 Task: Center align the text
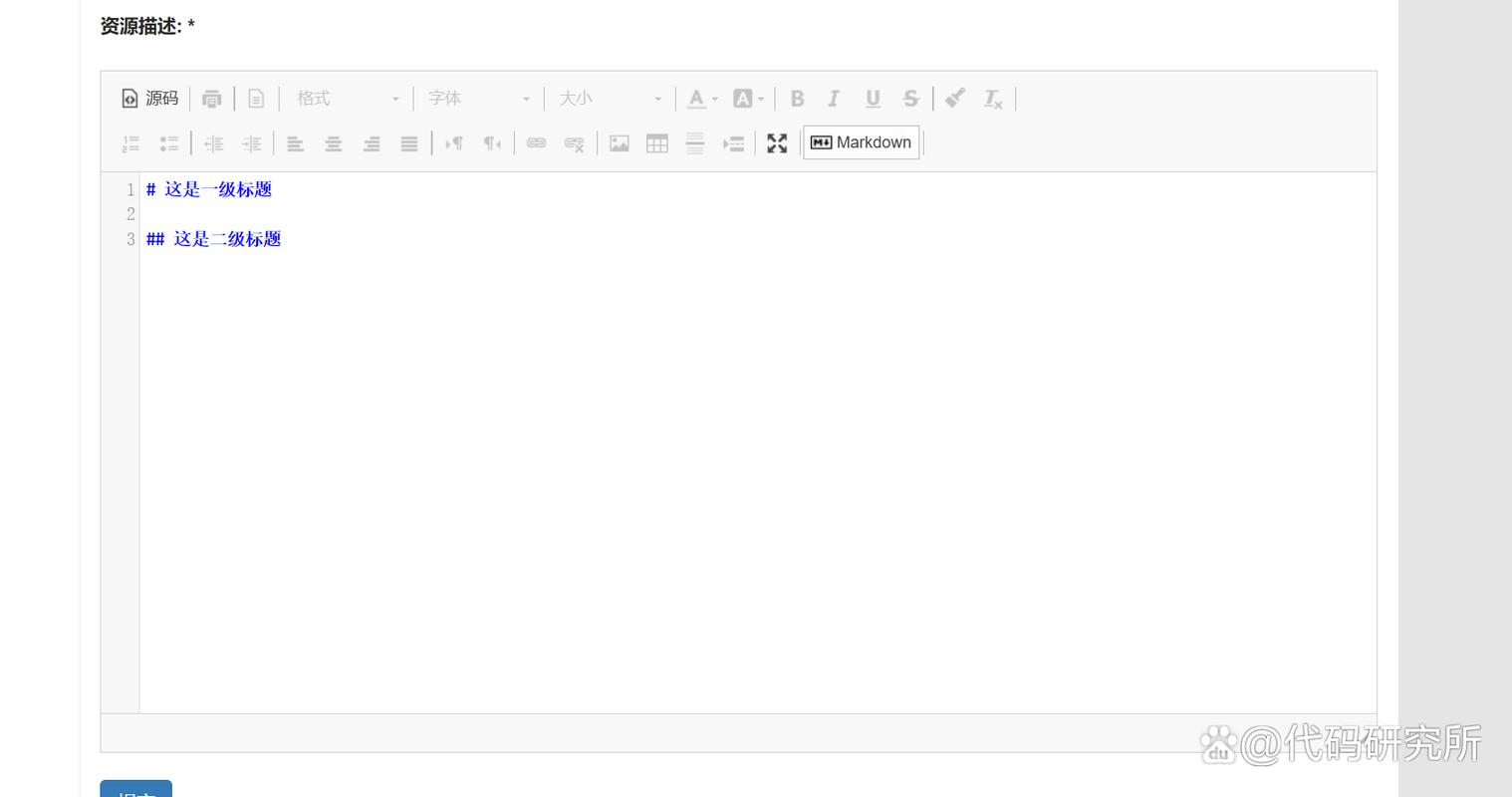click(334, 143)
